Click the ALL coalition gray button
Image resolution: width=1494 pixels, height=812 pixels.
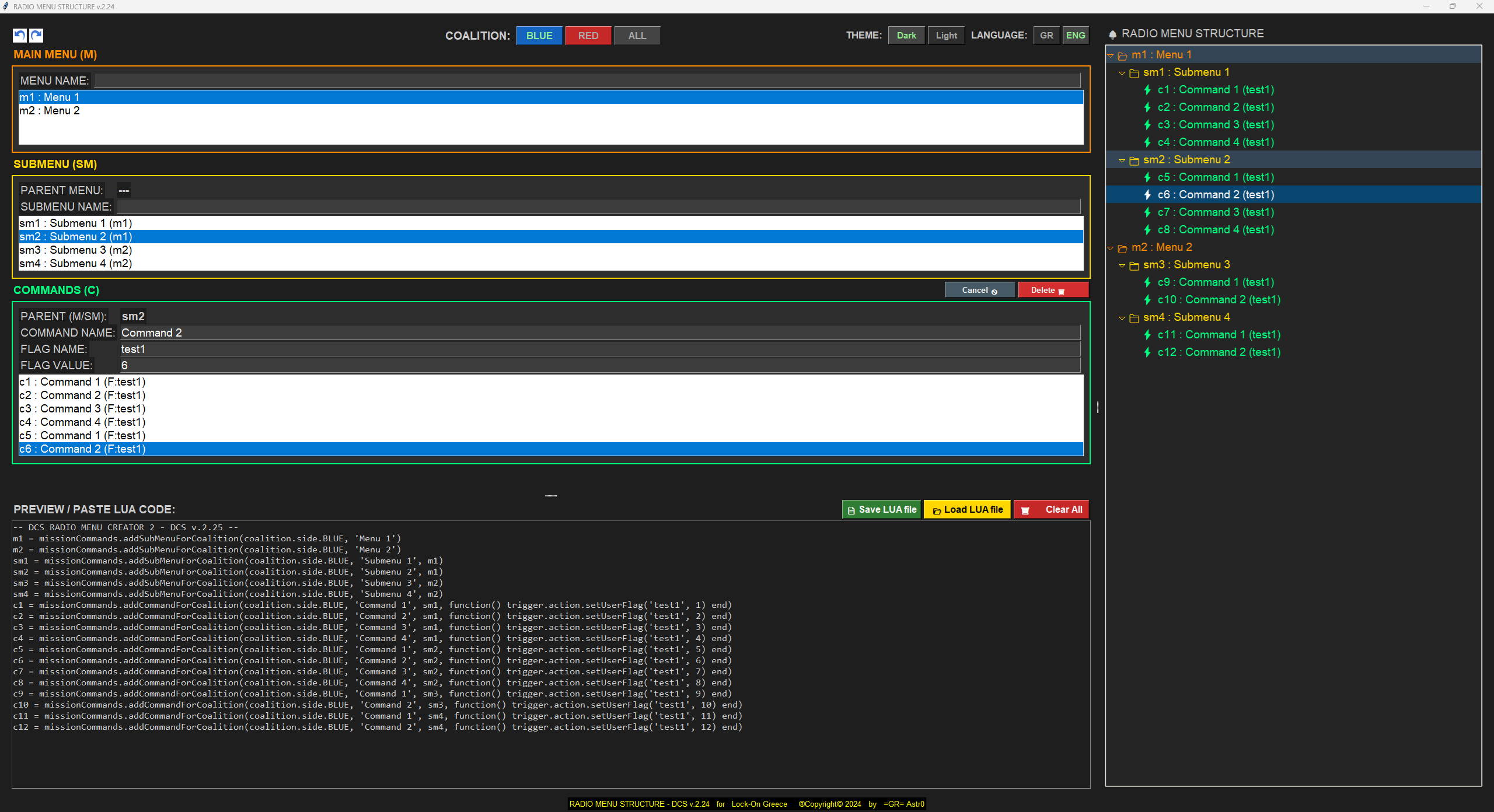(637, 36)
